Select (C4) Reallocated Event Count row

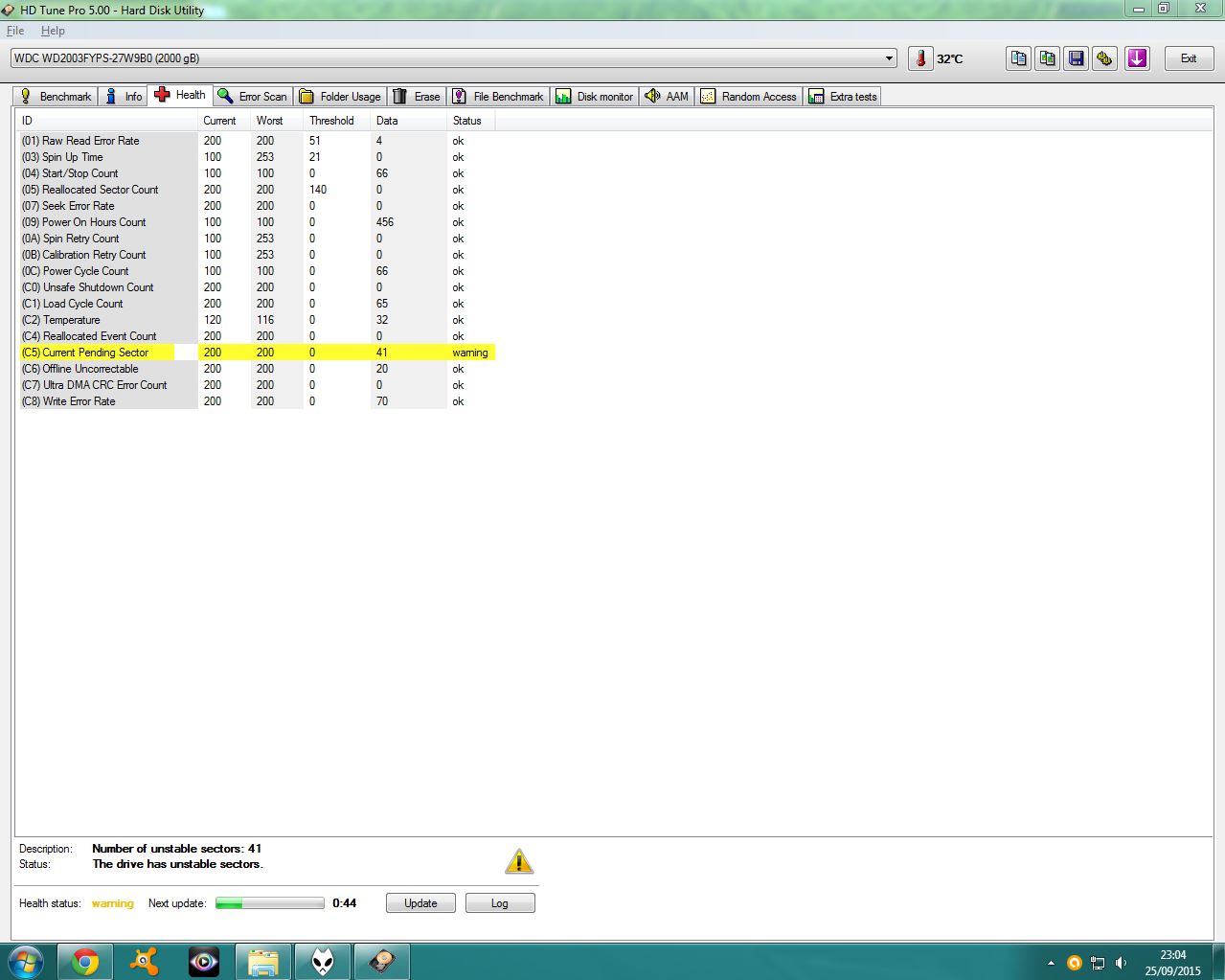point(256,336)
